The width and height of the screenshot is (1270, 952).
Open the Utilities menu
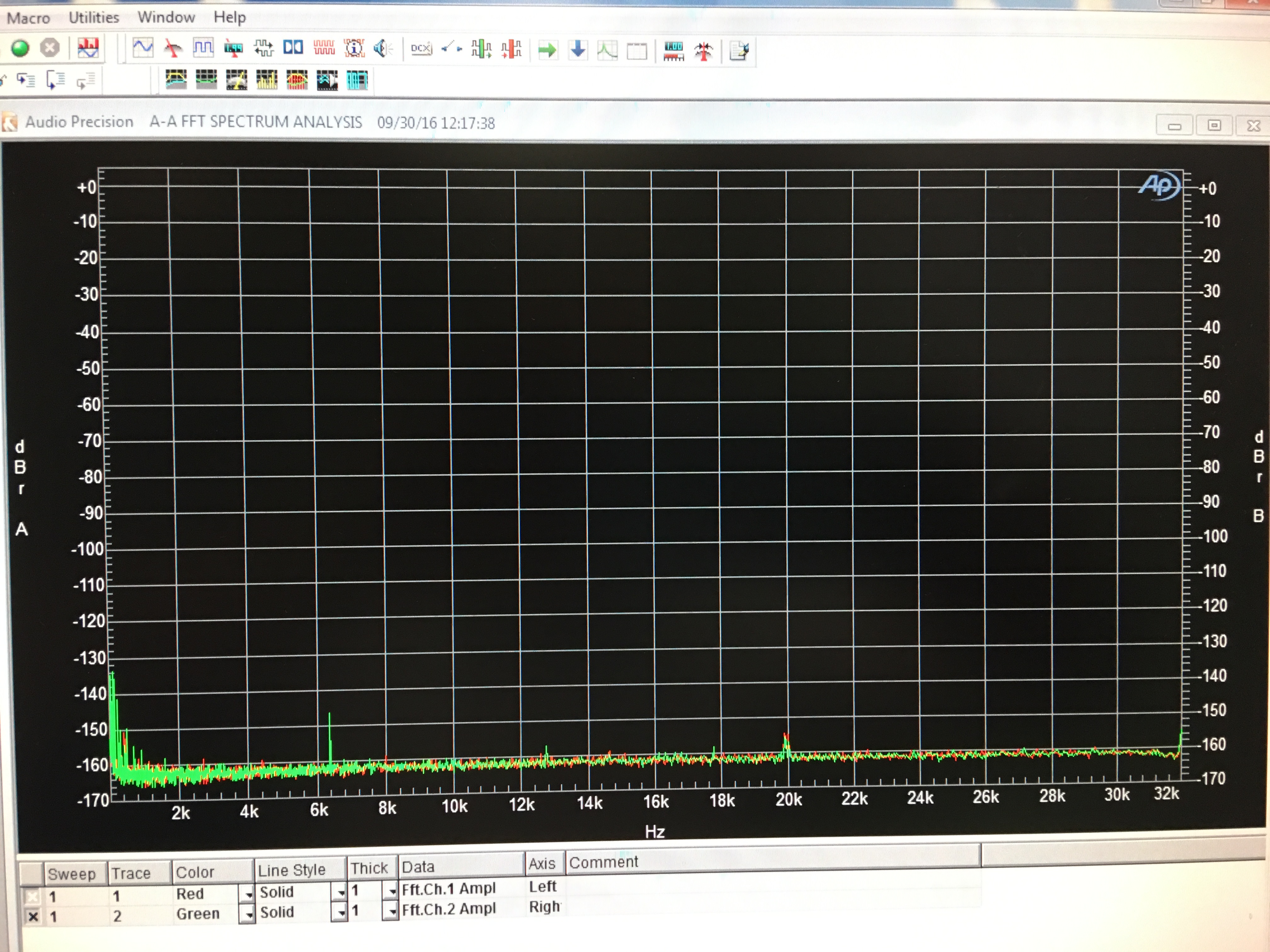pyautogui.click(x=94, y=18)
